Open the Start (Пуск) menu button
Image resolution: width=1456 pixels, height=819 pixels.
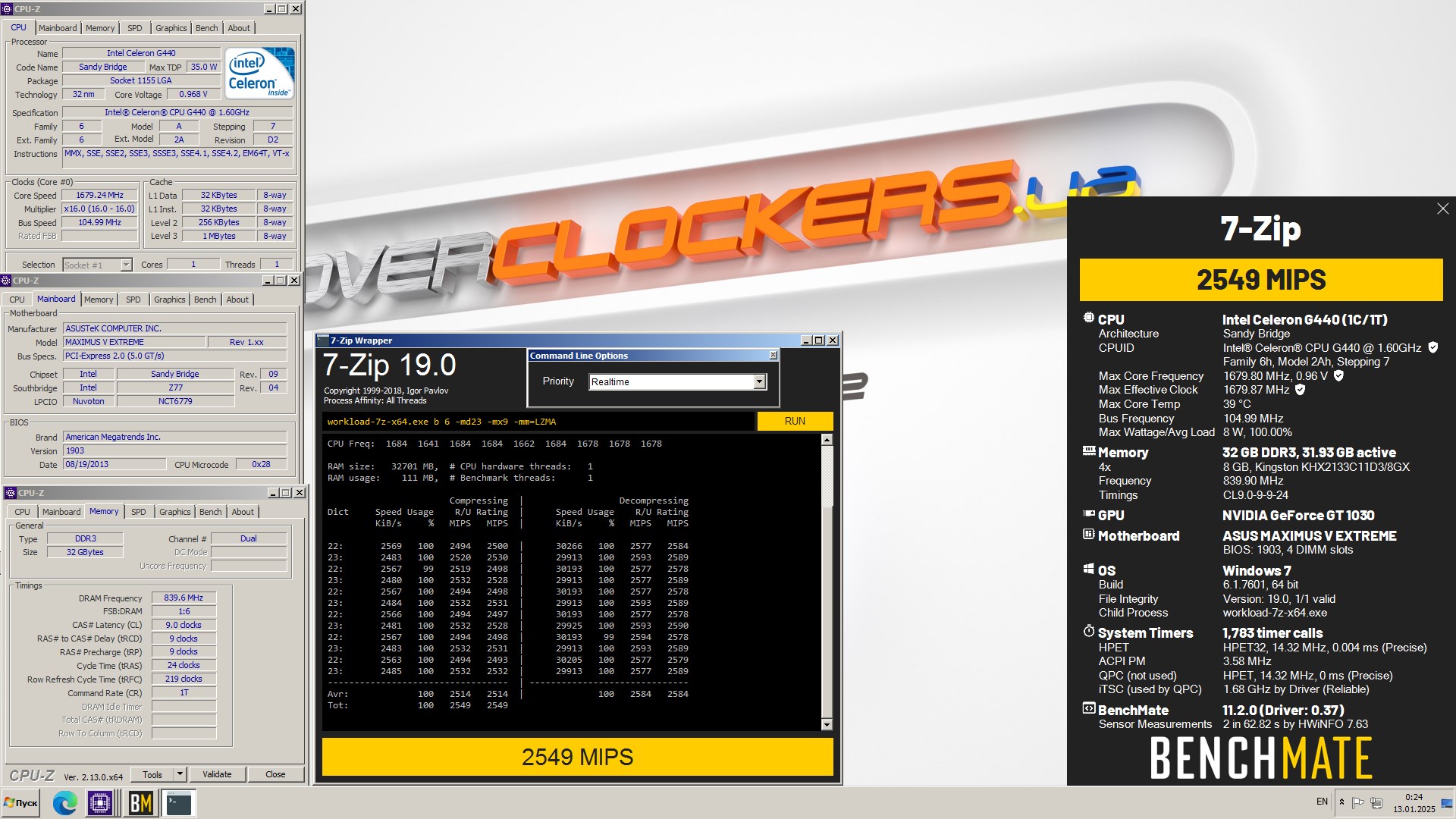21,803
